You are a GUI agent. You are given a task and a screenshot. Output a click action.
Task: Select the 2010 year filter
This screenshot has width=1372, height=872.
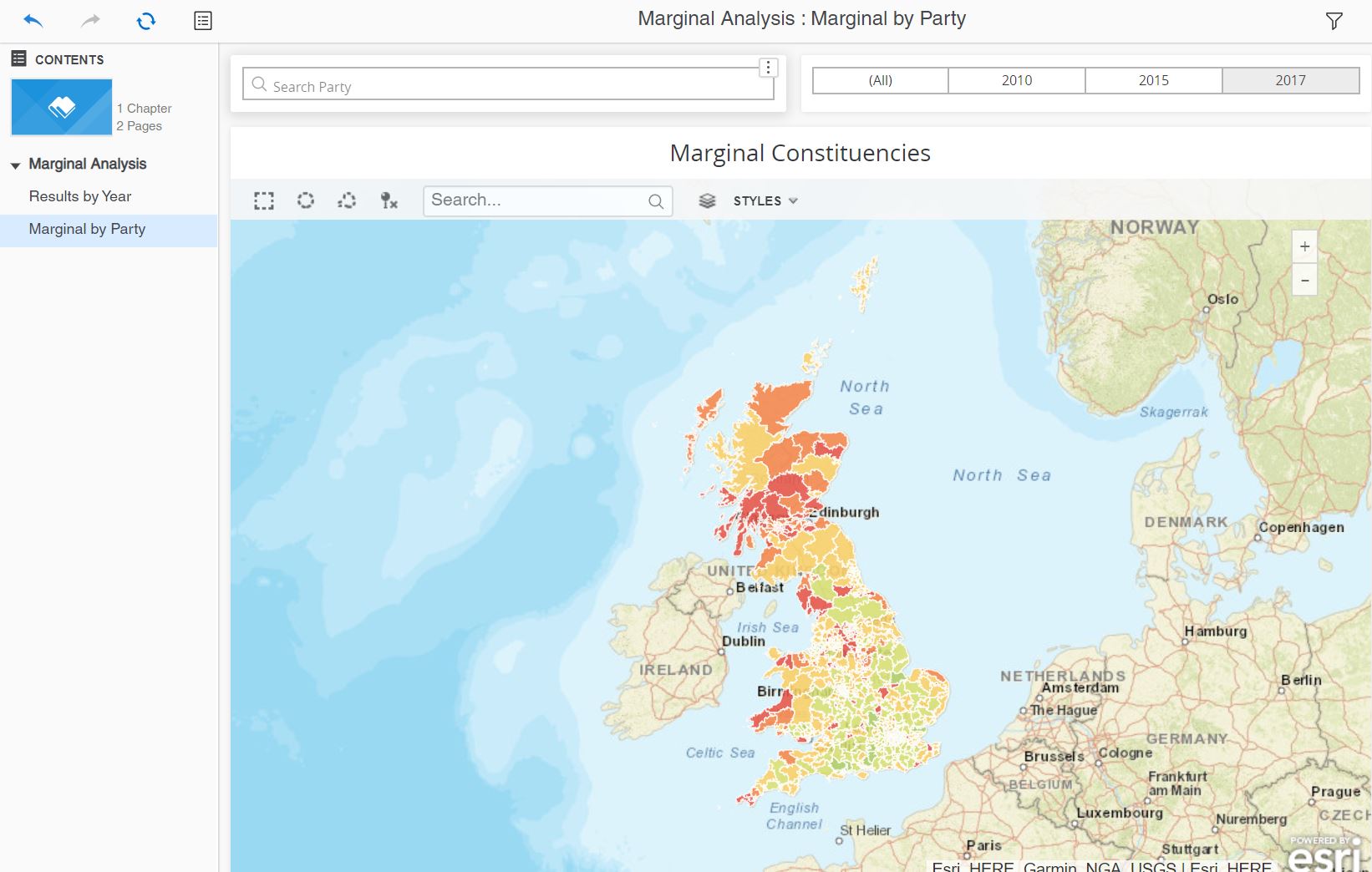(x=1016, y=80)
